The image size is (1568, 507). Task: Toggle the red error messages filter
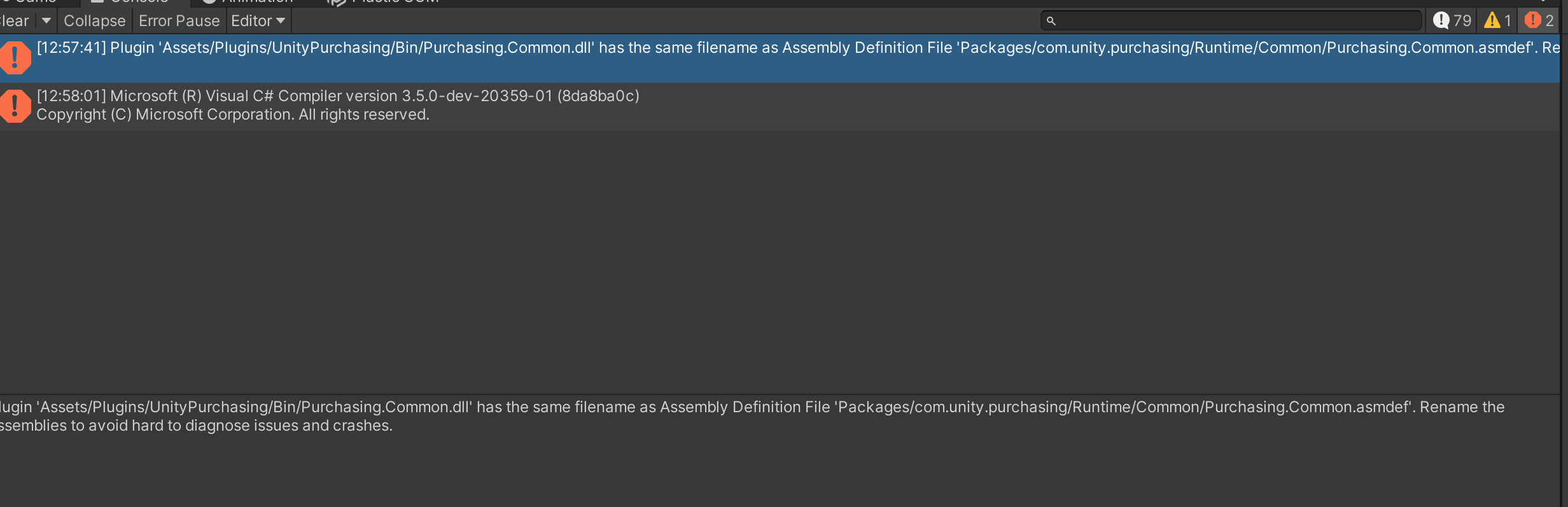pyautogui.click(x=1540, y=20)
